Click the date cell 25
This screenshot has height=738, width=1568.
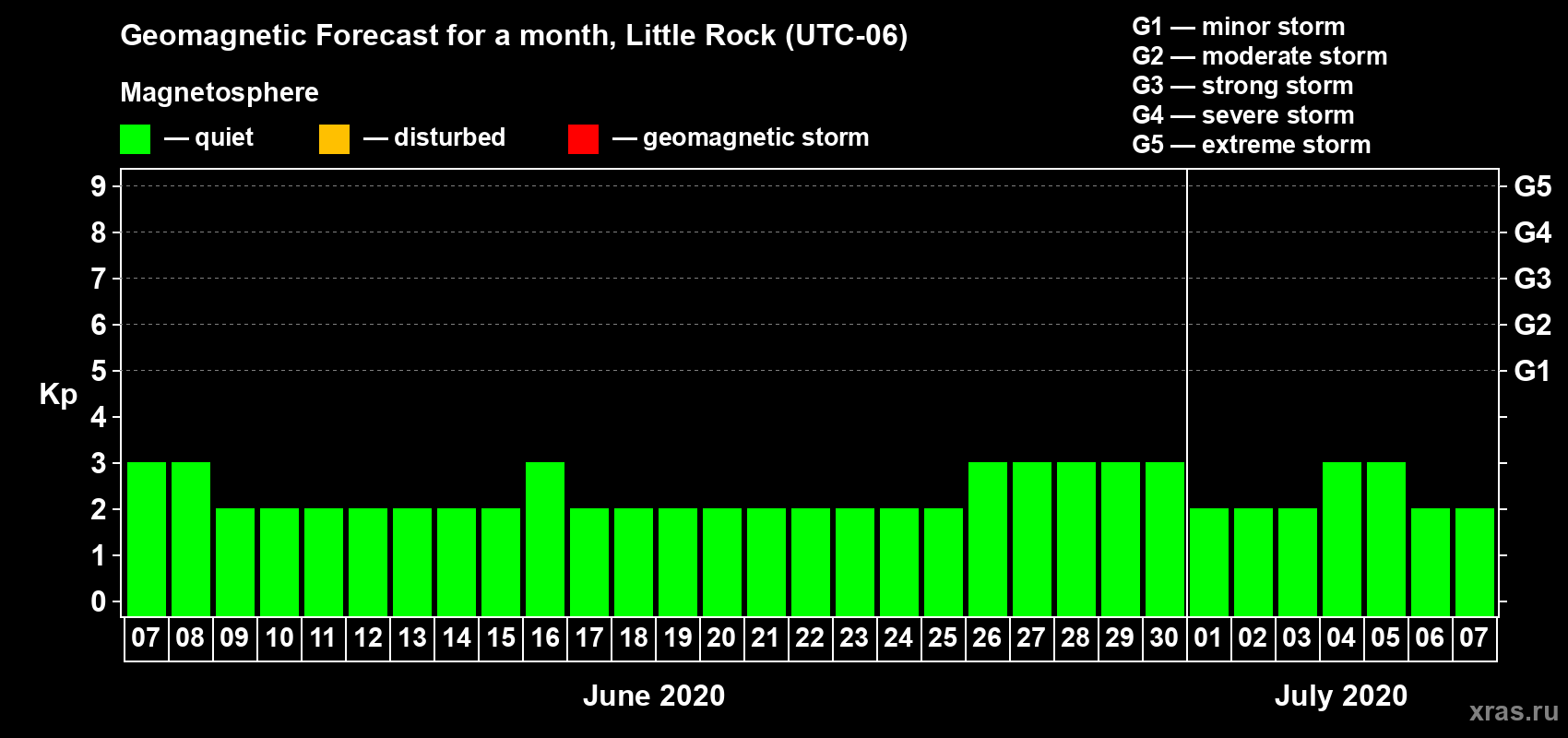pos(944,638)
